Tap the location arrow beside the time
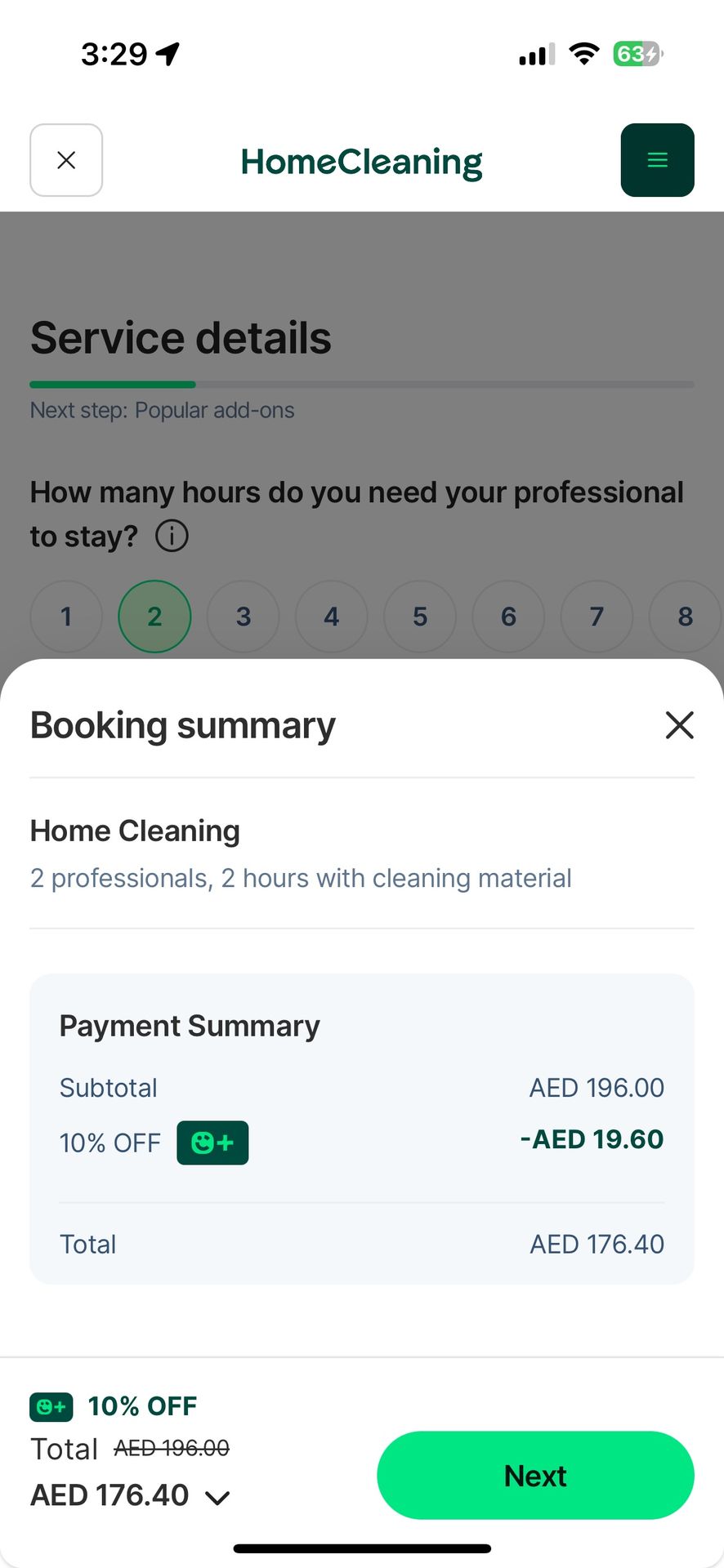The width and height of the screenshot is (724, 1568). pos(168,54)
